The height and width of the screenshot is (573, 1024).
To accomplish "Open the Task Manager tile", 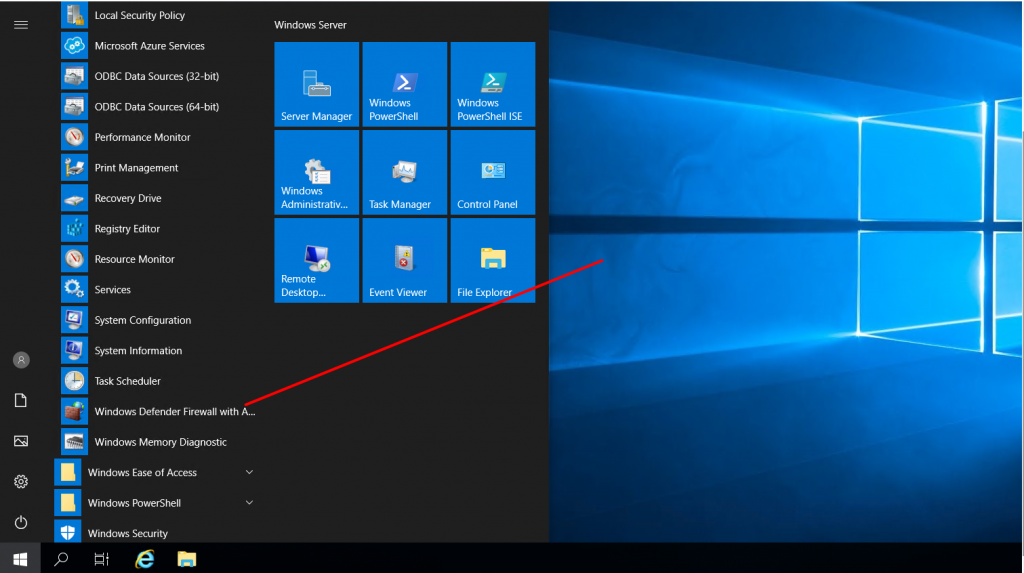I will point(405,172).
